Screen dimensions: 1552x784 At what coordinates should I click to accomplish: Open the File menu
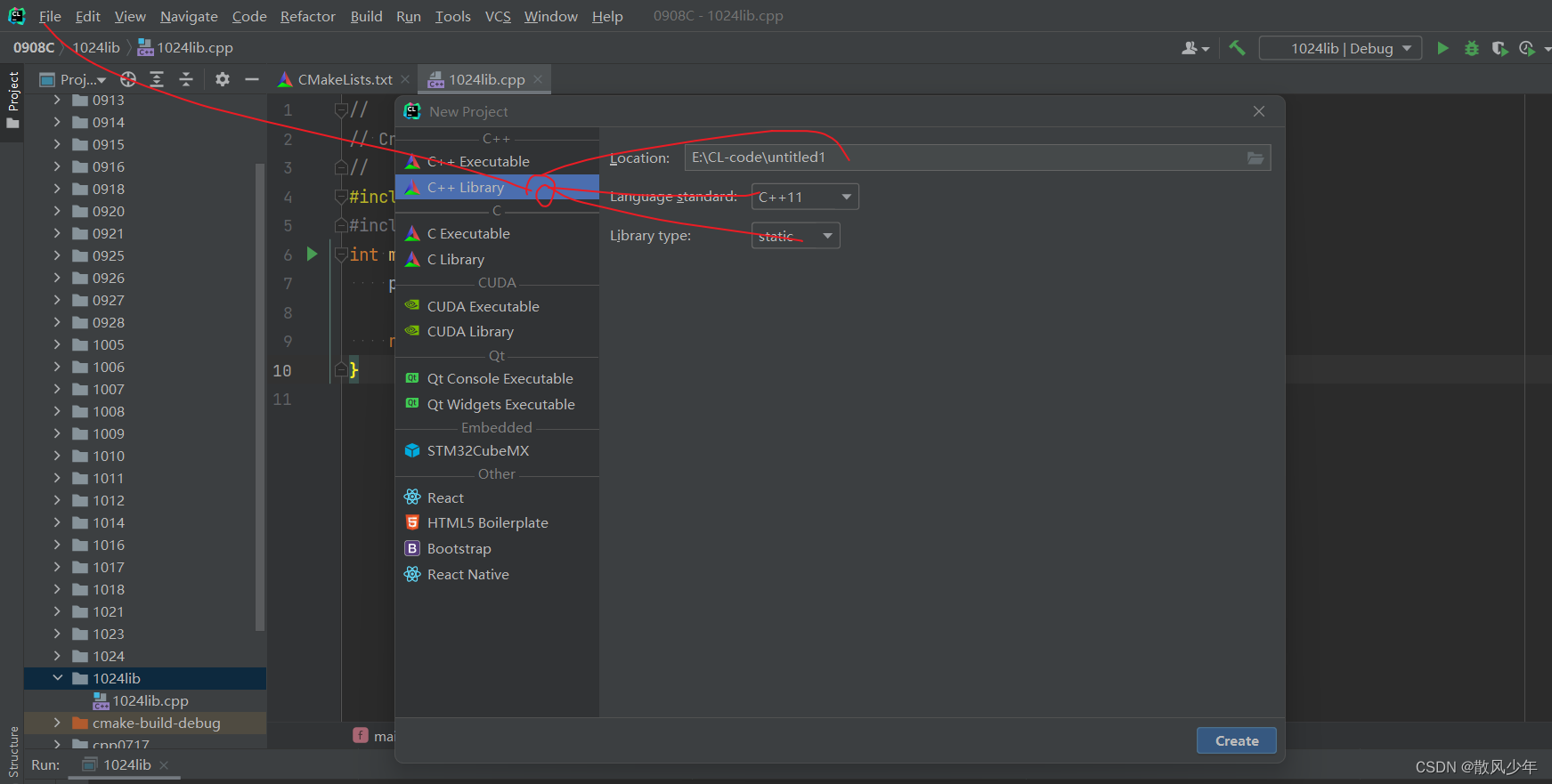pyautogui.click(x=50, y=16)
